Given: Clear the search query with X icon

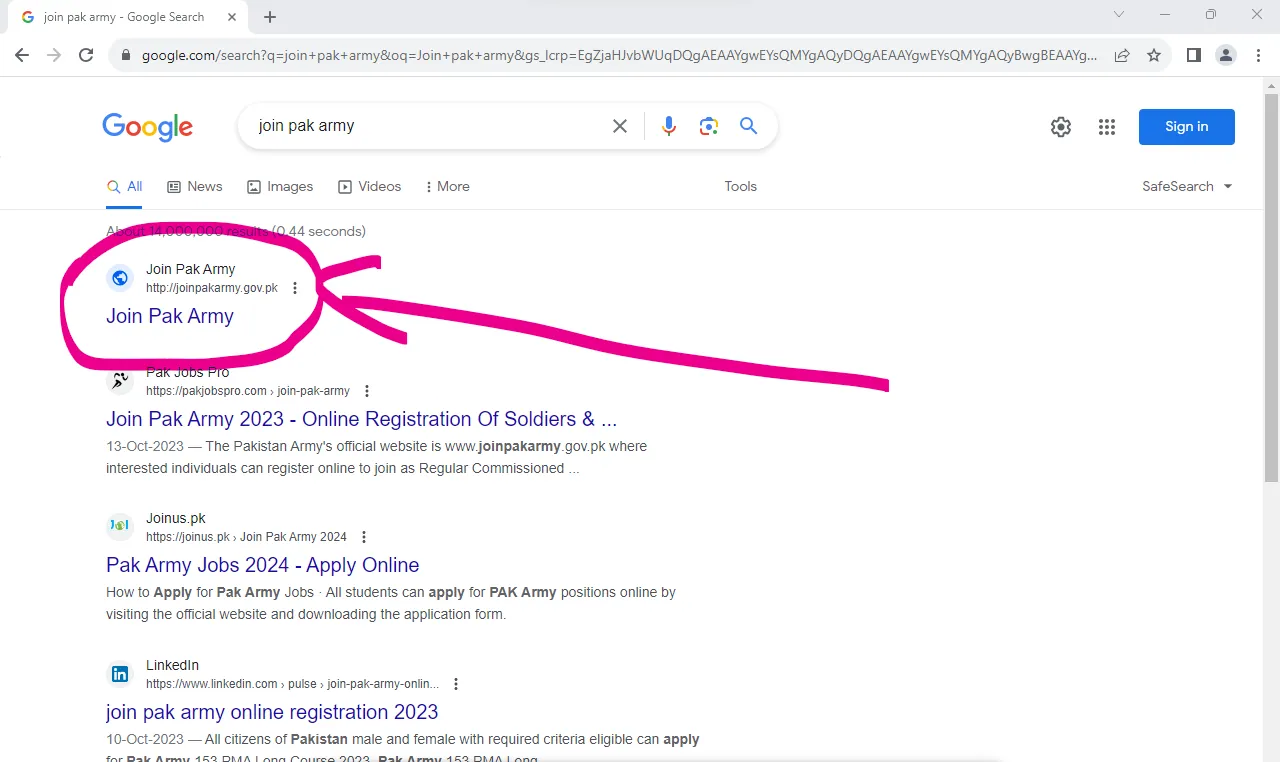Looking at the screenshot, I should tap(620, 126).
